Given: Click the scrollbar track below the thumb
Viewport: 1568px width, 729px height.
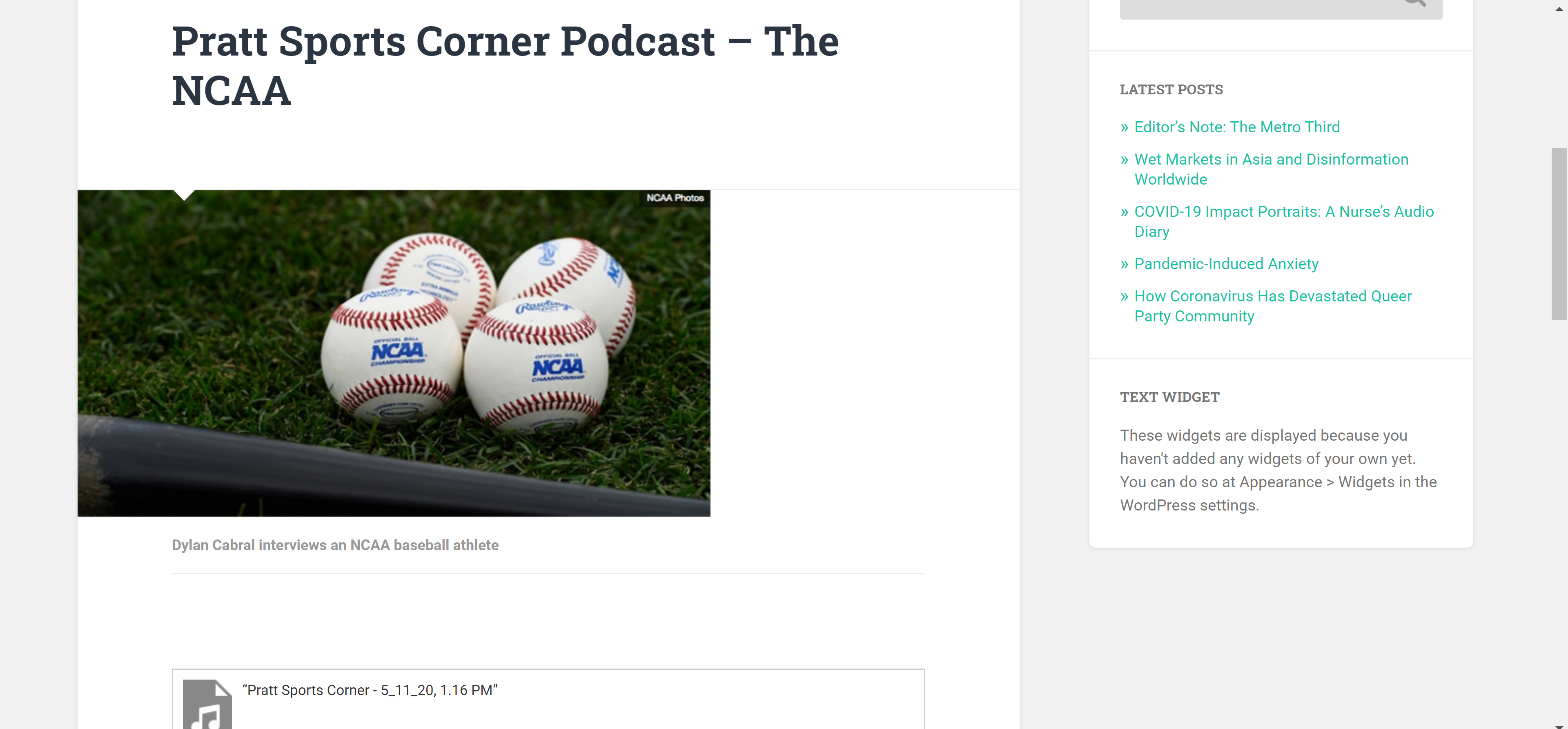Looking at the screenshot, I should pyautogui.click(x=1559, y=518).
